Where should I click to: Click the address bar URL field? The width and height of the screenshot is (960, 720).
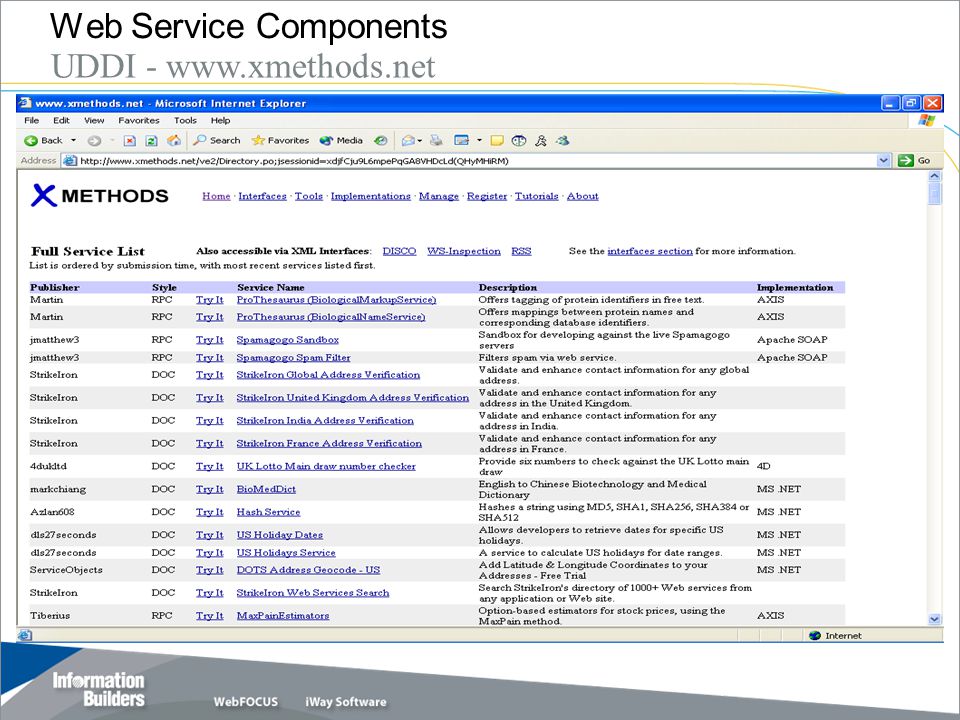(x=478, y=161)
